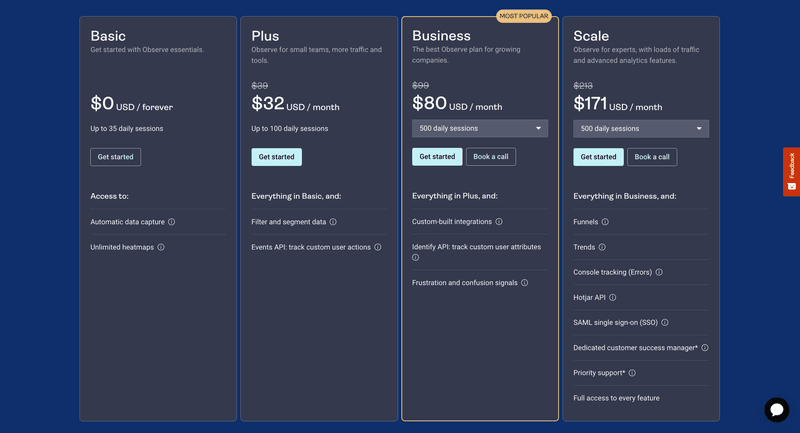Click Get started under Basic plan
The width and height of the screenshot is (800, 433).
point(115,157)
